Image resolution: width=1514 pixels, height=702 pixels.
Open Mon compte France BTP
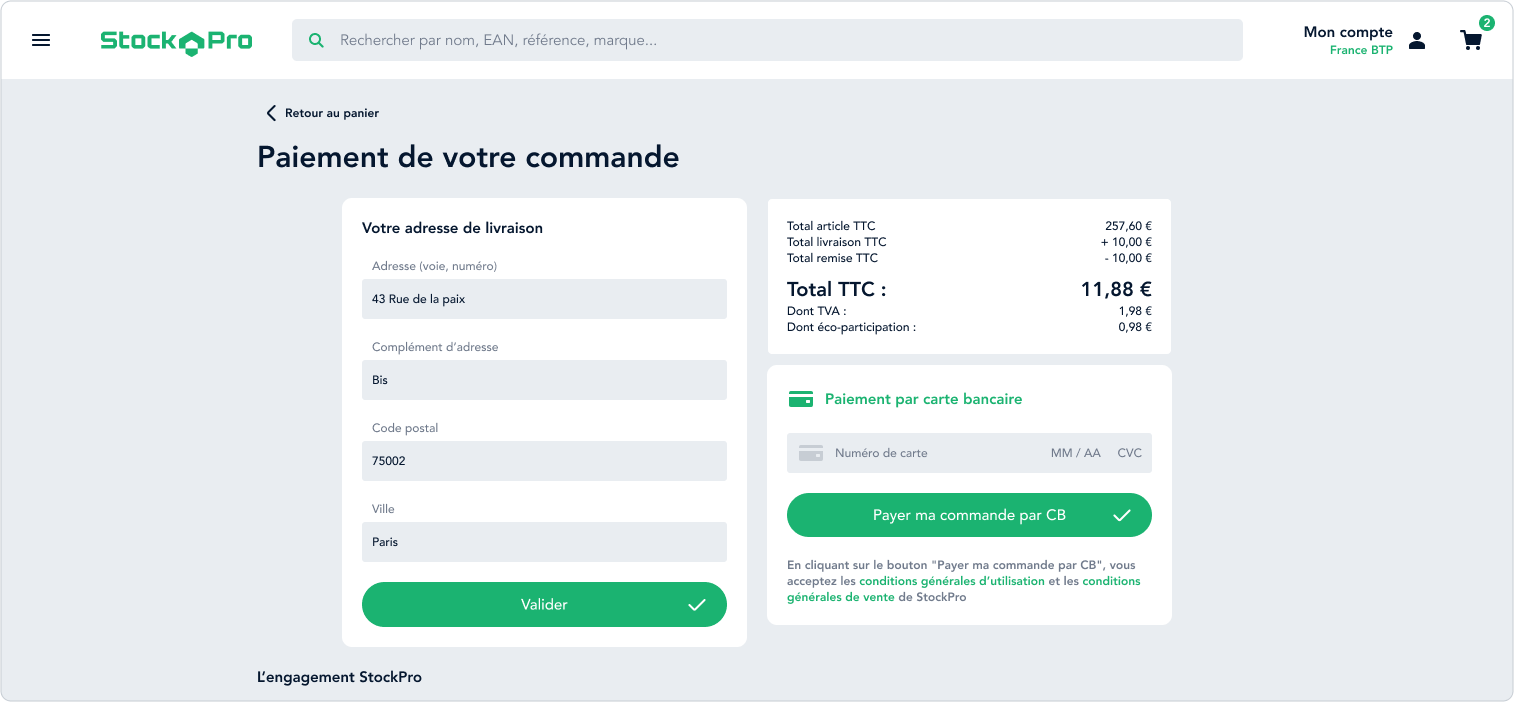tap(1347, 40)
